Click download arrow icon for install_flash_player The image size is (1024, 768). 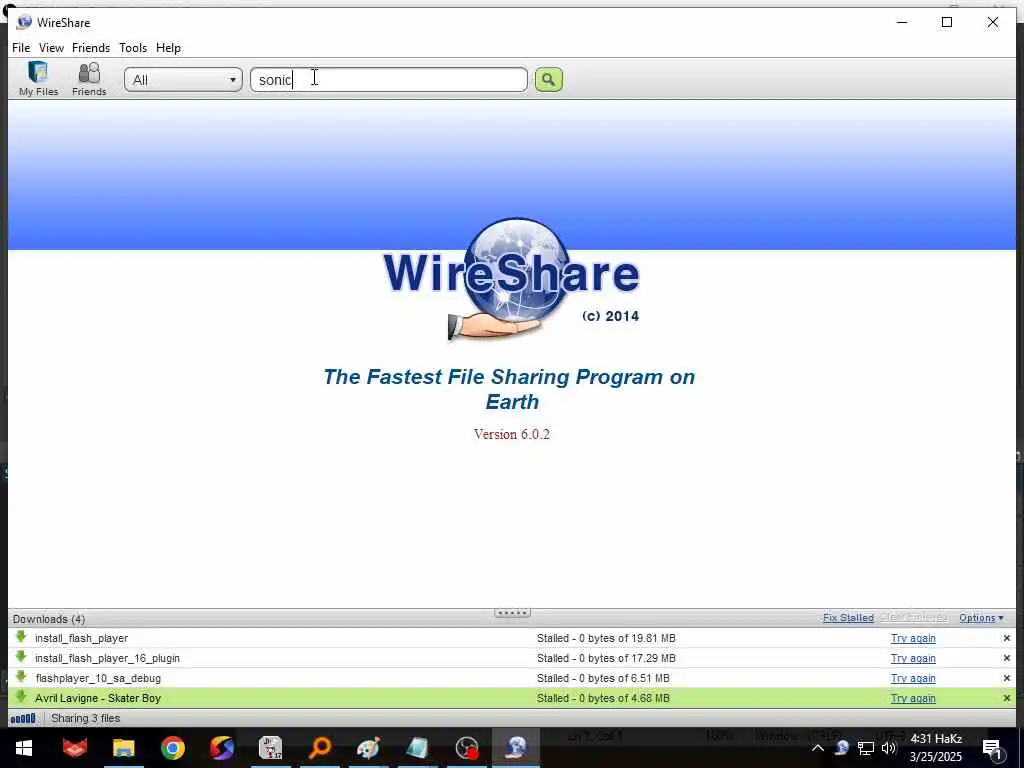pyautogui.click(x=21, y=637)
